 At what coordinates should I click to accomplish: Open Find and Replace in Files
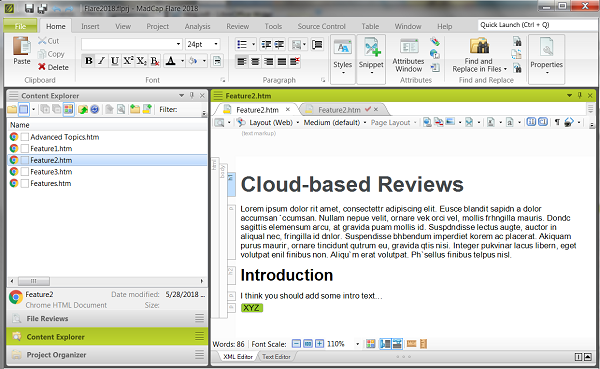tap(479, 56)
